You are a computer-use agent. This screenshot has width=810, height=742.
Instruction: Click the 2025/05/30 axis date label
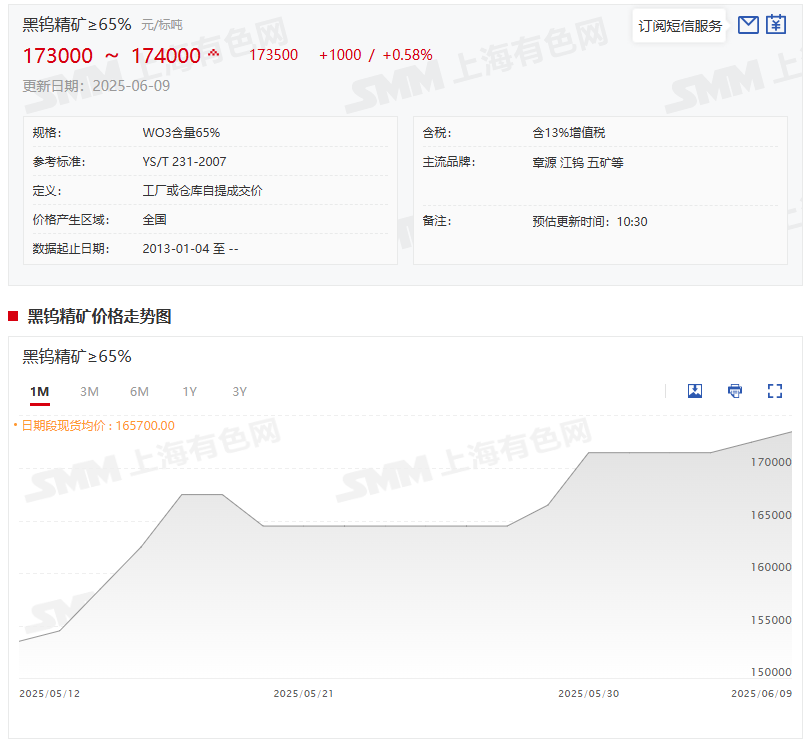click(588, 693)
